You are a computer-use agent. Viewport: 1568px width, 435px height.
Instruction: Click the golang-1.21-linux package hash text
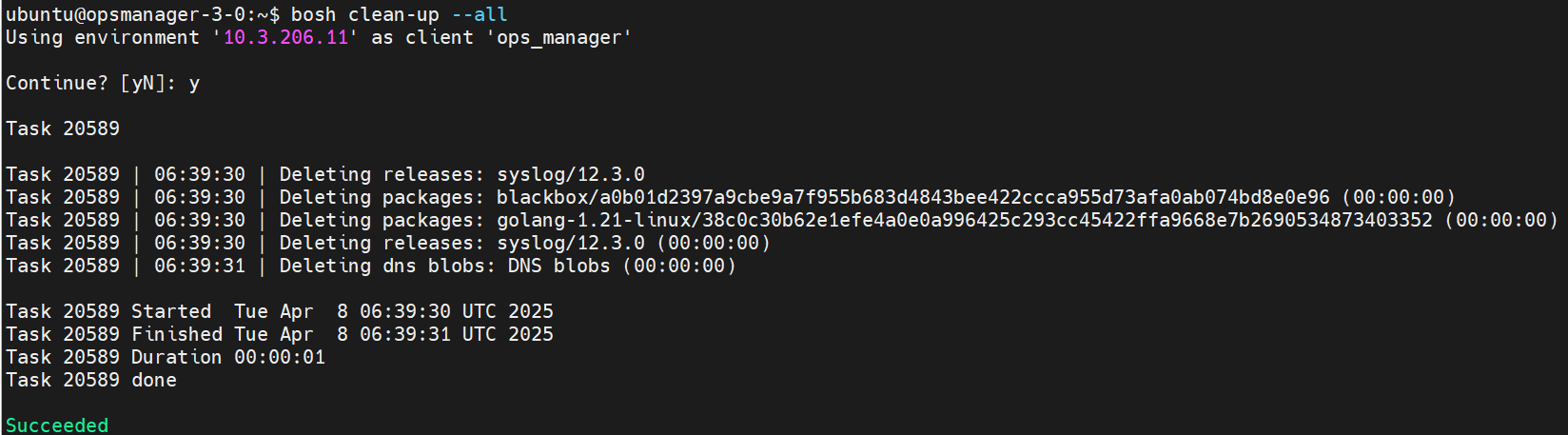coord(965,220)
